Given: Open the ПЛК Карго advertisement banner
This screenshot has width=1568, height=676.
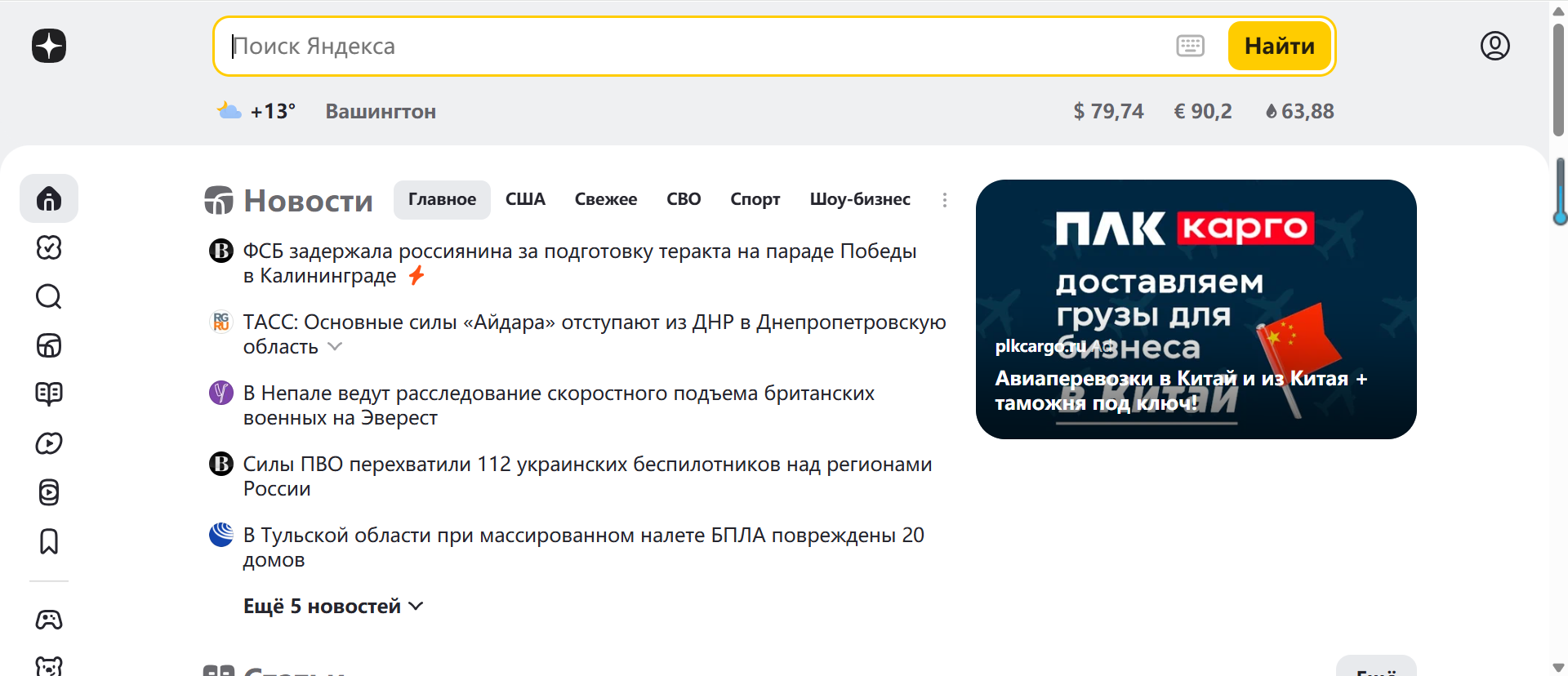Looking at the screenshot, I should coord(1196,309).
